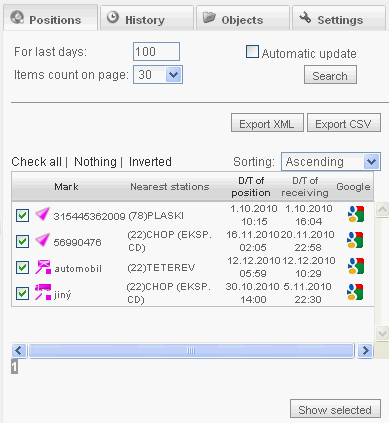Click the Export CSV button
This screenshot has width=389, height=423.
tap(344, 123)
